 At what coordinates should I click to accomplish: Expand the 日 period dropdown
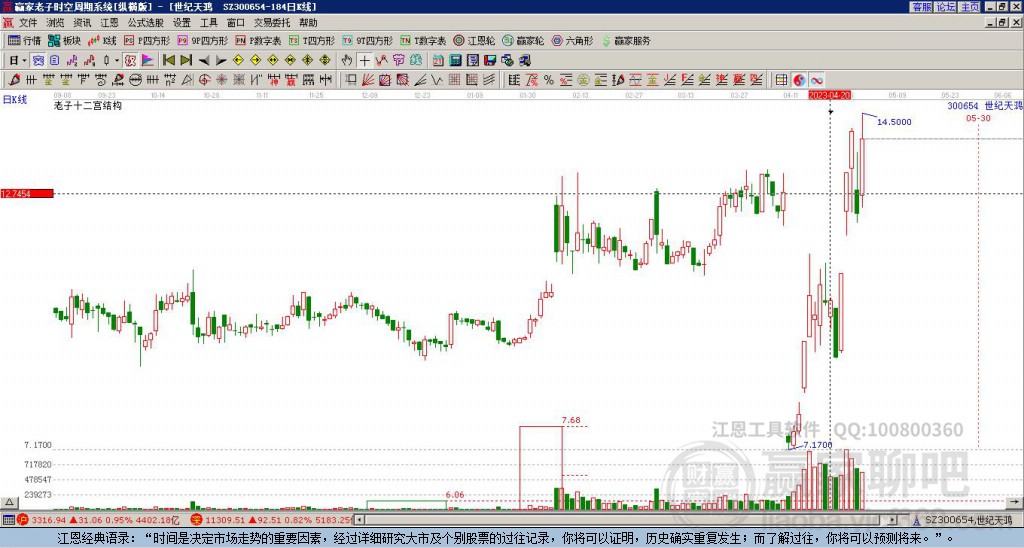(x=24, y=60)
